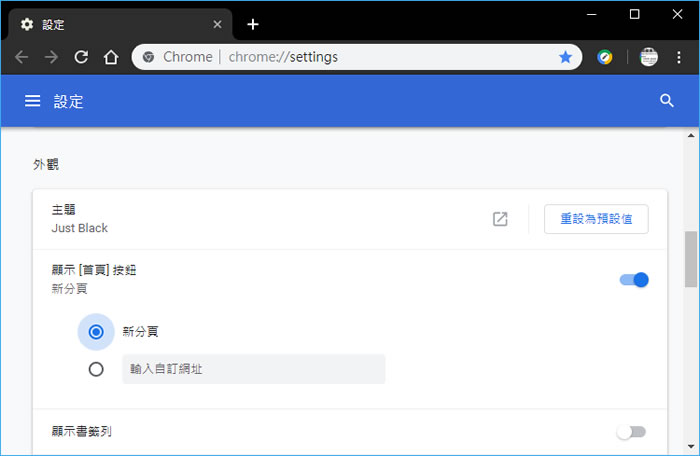The height and width of the screenshot is (456, 700).
Task: Select the custom URL radio button
Action: (96, 369)
